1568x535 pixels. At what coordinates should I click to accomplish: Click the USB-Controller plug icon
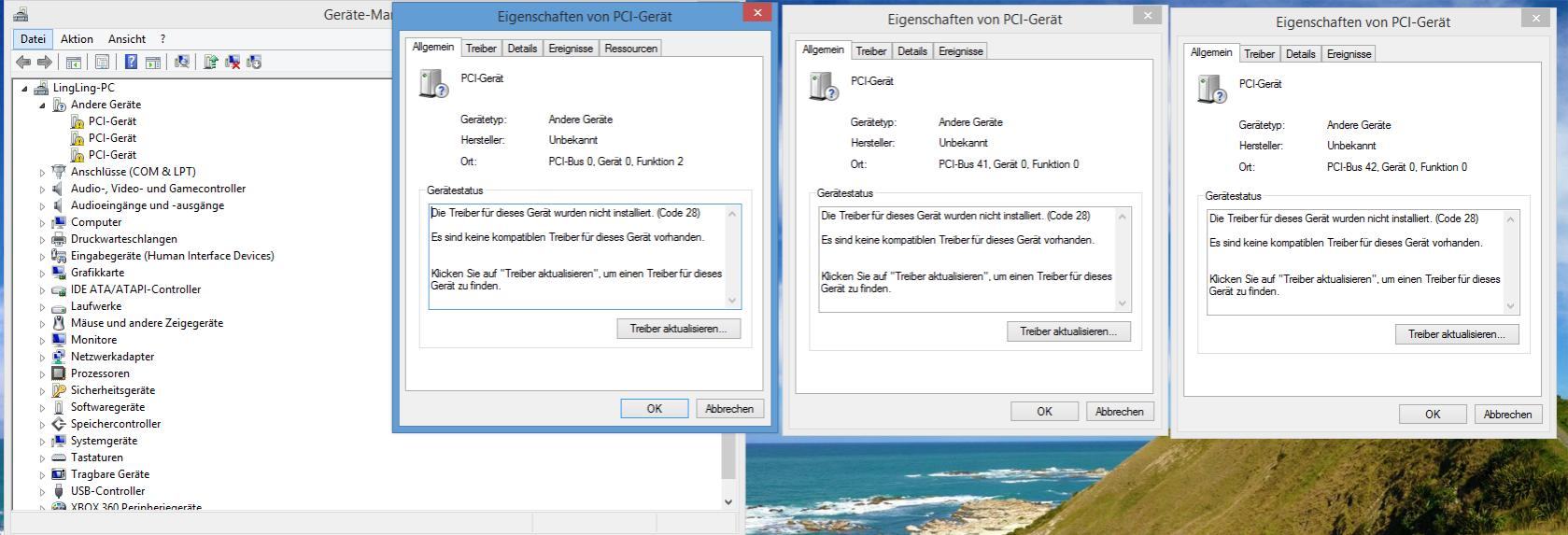tap(59, 491)
